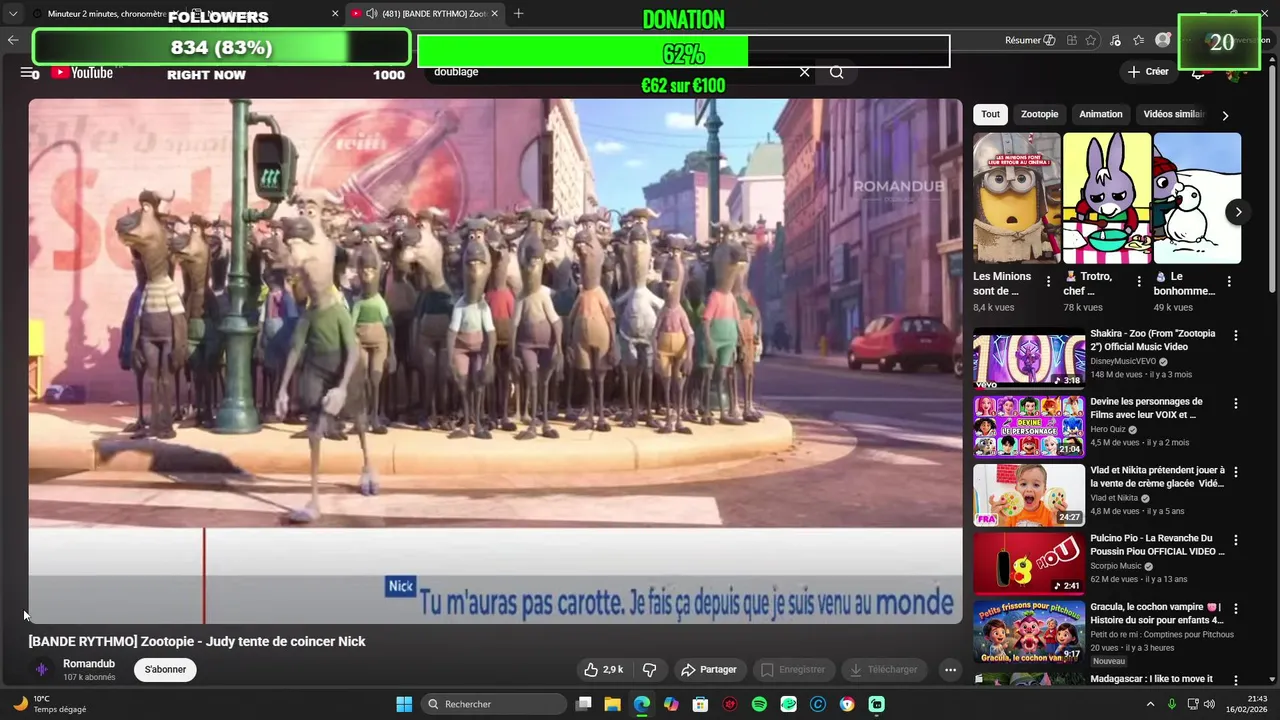Select the Vidéos similaires filter chip
1280x720 pixels.
coord(1174,114)
